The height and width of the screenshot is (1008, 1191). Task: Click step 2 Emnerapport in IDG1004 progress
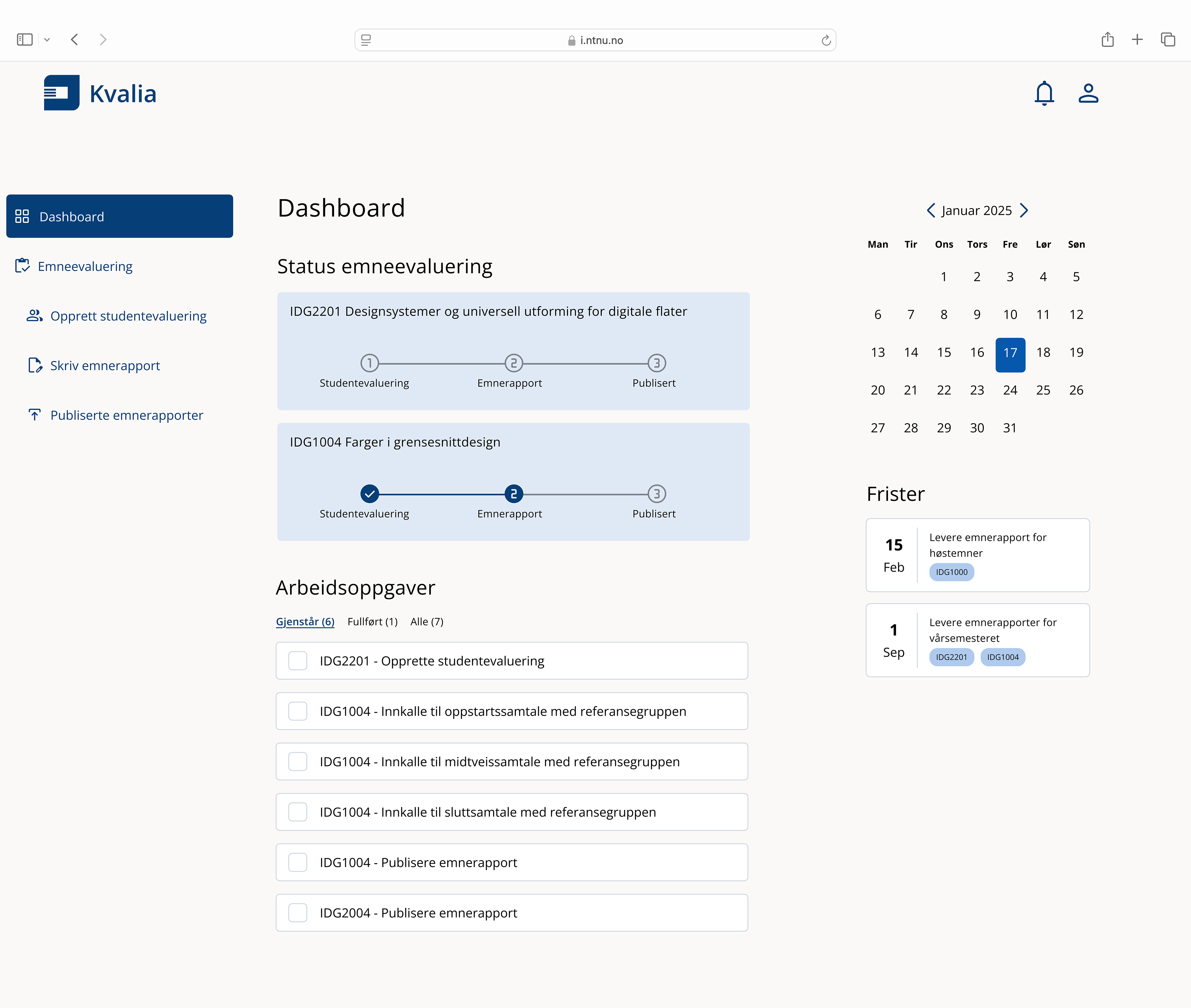tap(513, 494)
